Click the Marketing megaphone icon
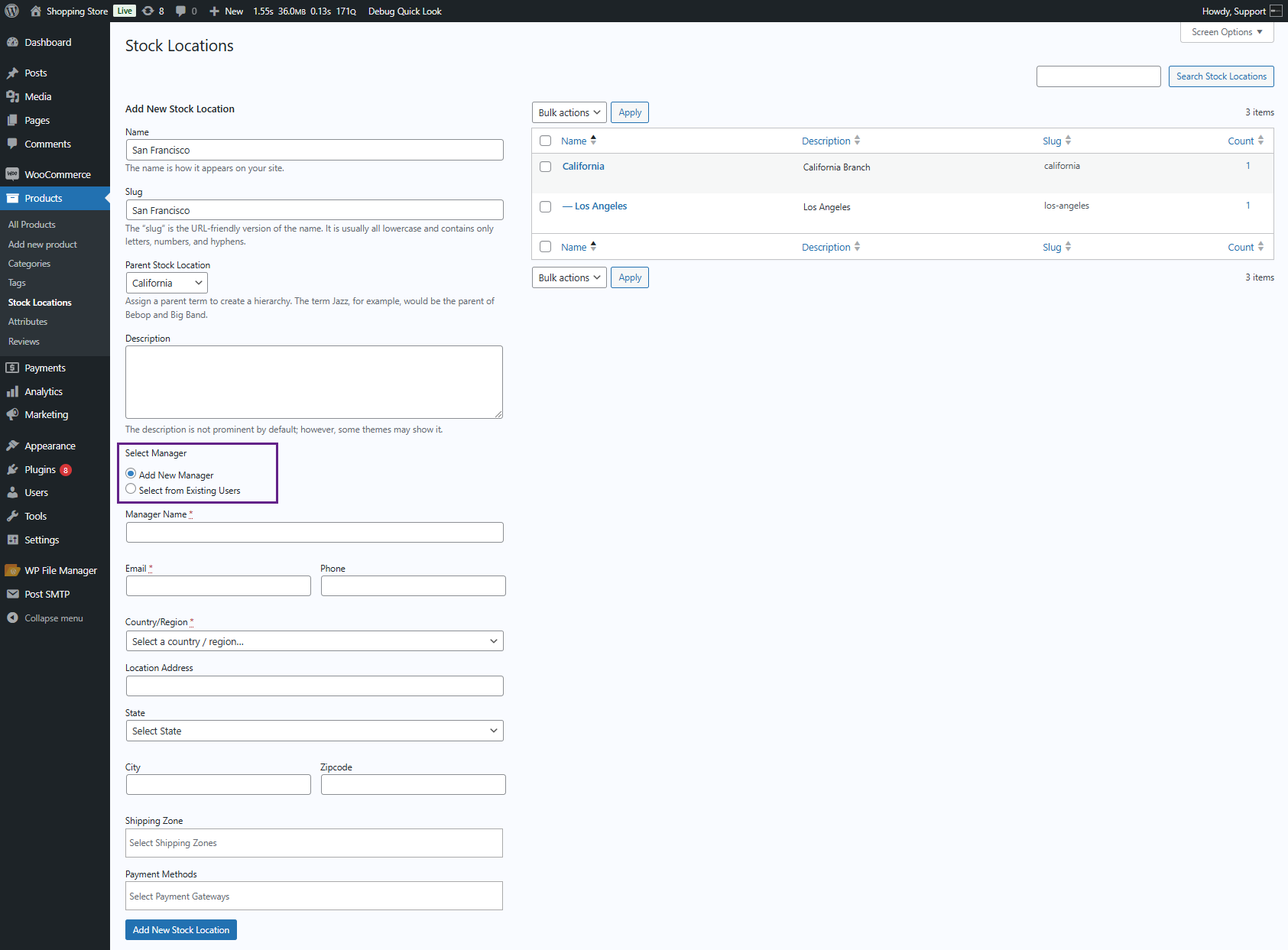 pos(12,414)
